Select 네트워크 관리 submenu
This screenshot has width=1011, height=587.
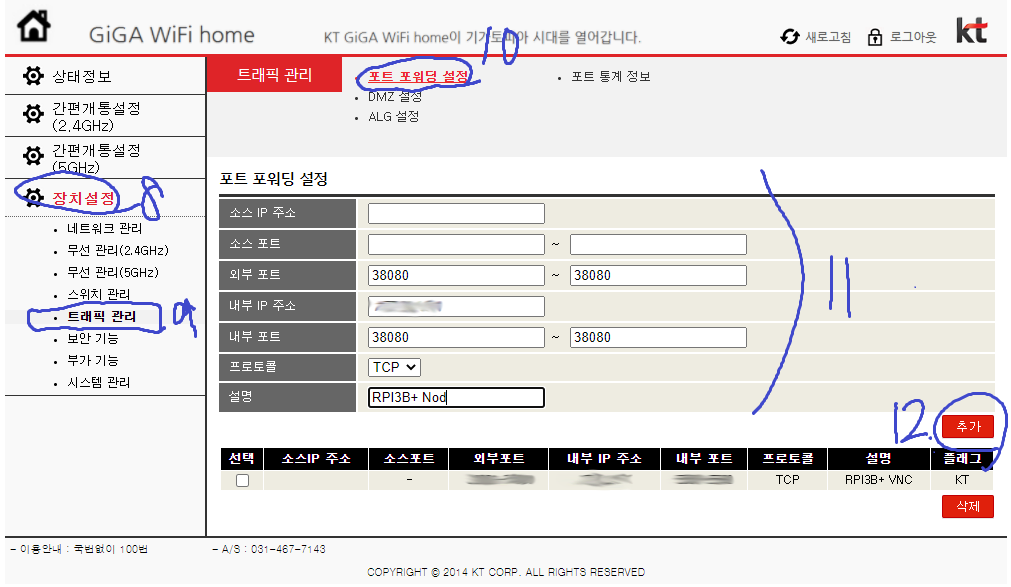pyautogui.click(x=104, y=228)
